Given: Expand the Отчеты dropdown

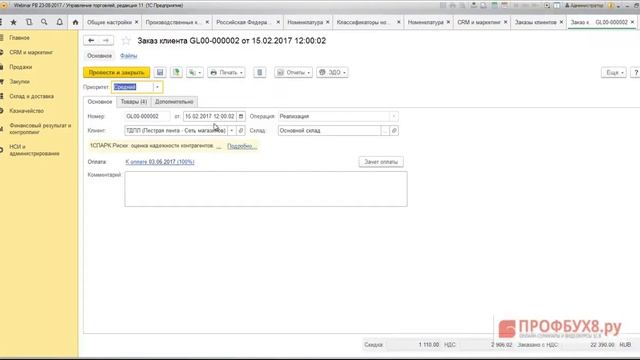Looking at the screenshot, I should (293, 72).
